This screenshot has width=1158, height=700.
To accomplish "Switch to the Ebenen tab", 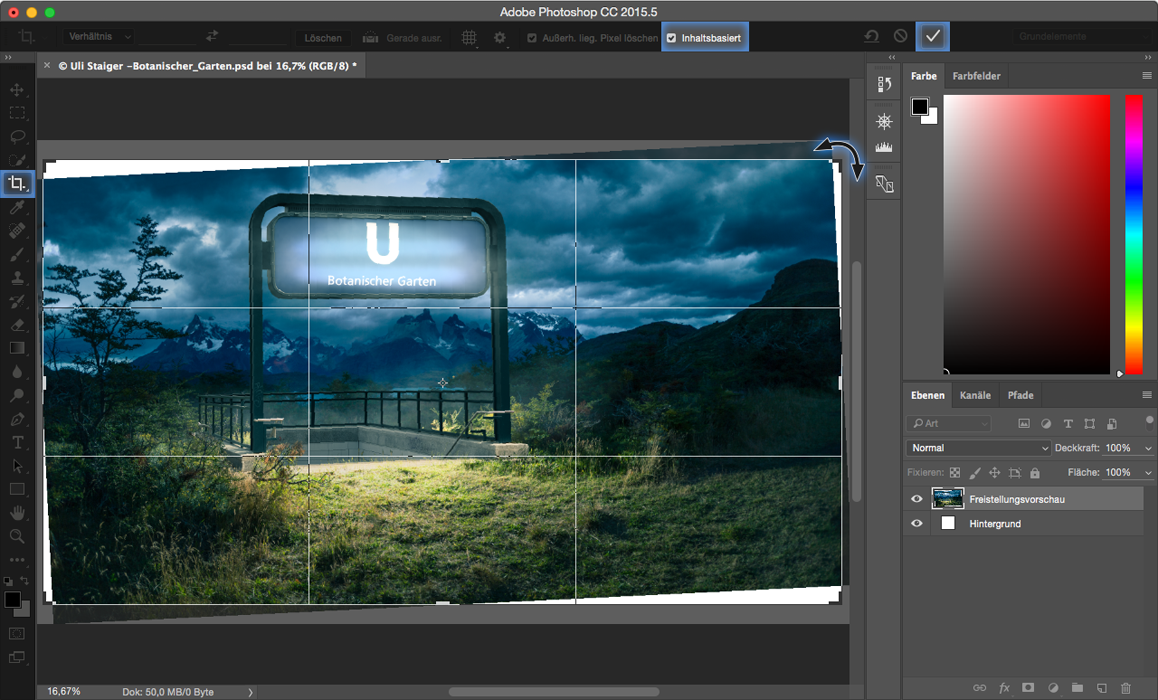I will [x=928, y=395].
